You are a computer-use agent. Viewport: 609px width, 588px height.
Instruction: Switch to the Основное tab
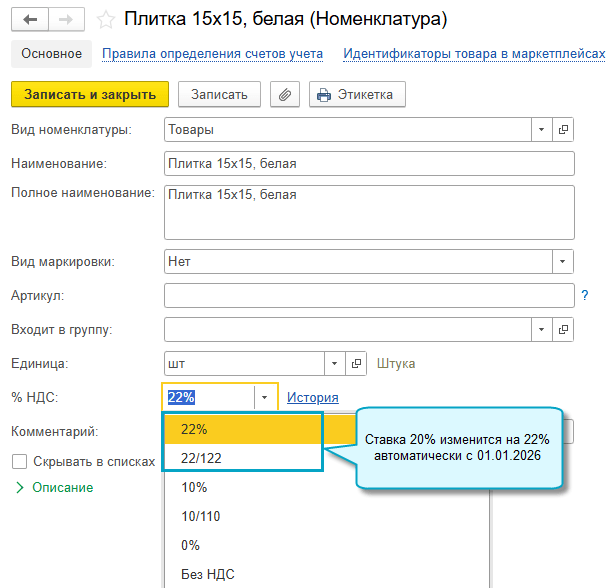coord(51,54)
